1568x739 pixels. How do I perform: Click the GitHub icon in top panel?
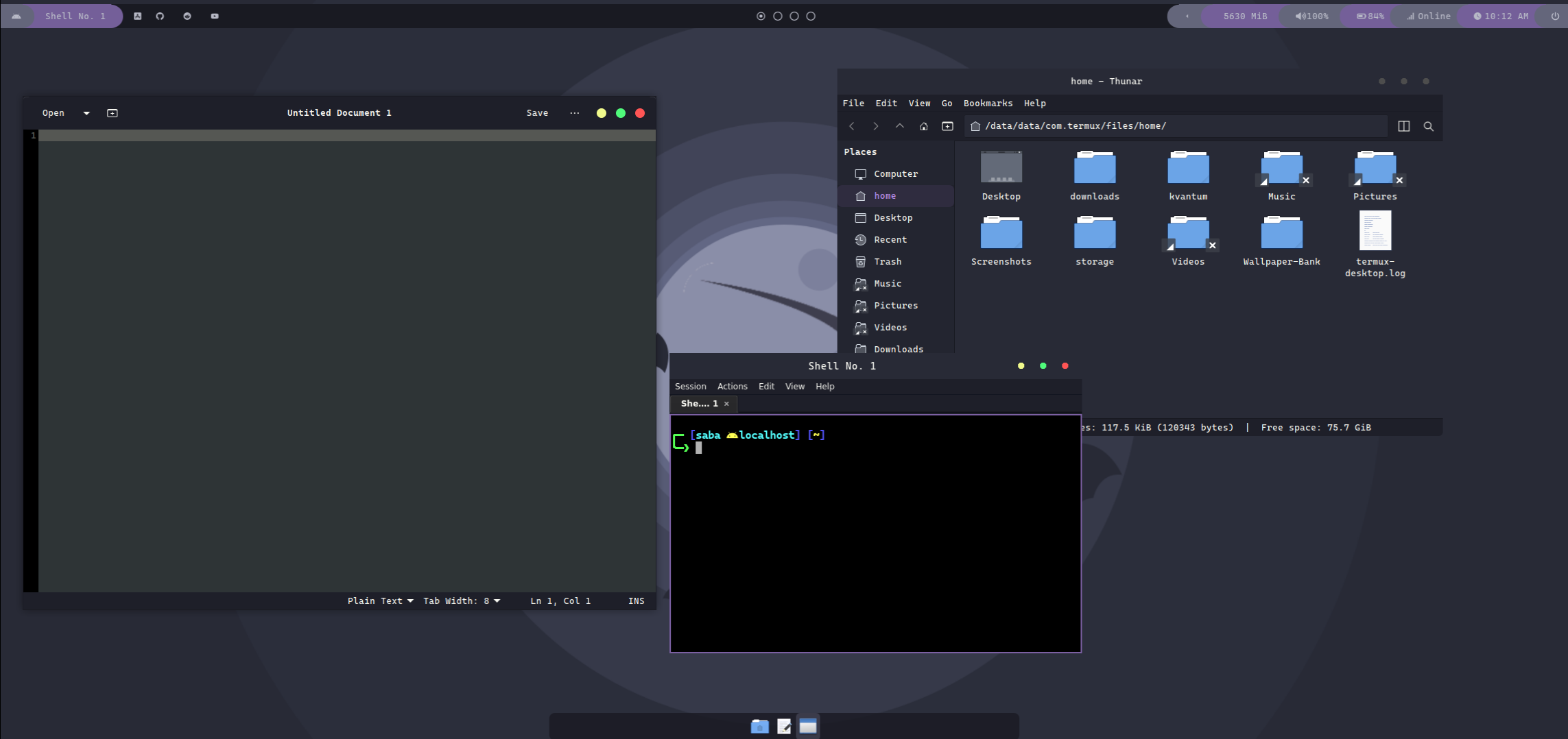(x=160, y=16)
